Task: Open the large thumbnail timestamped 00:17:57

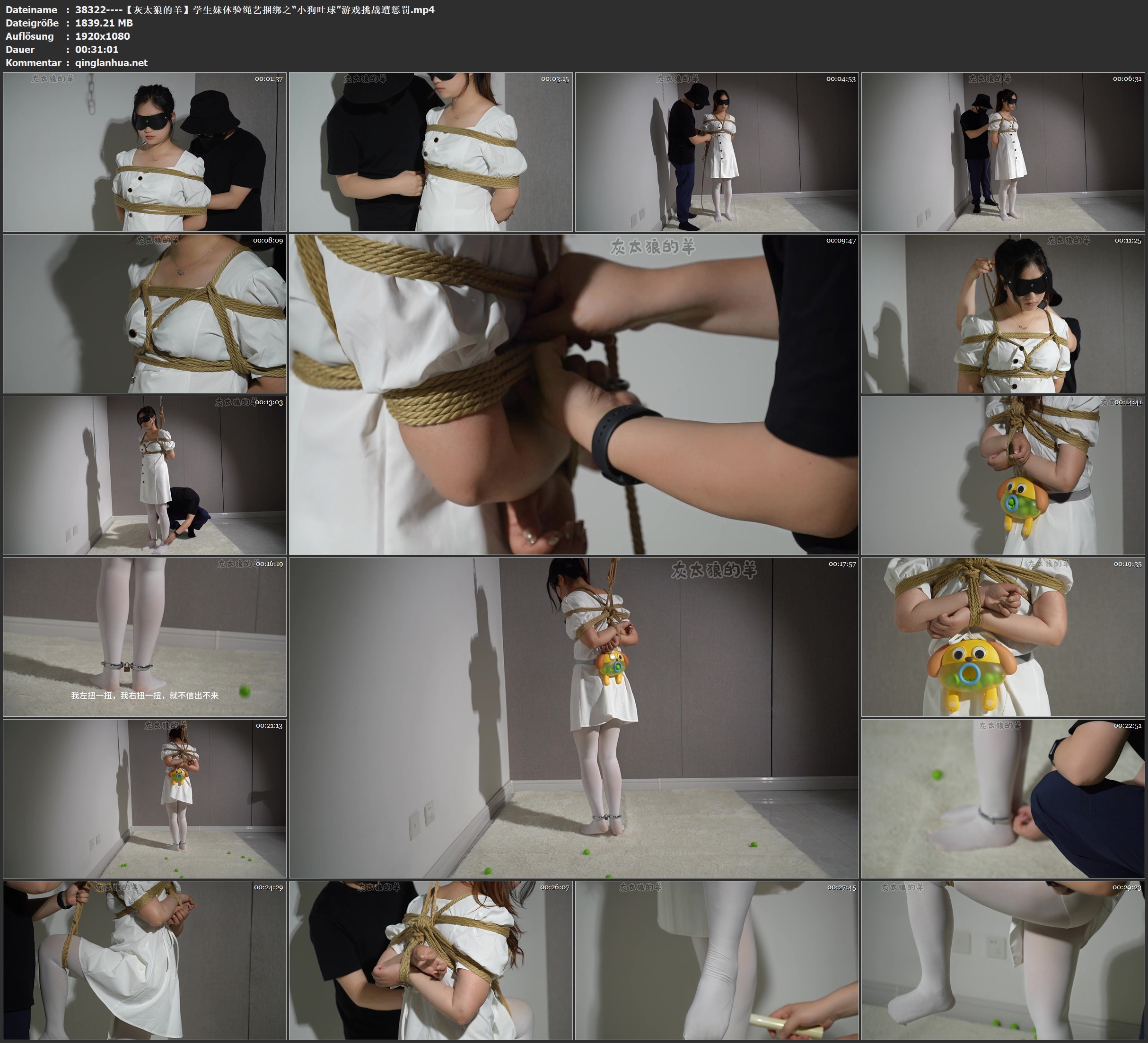Action: (573, 718)
